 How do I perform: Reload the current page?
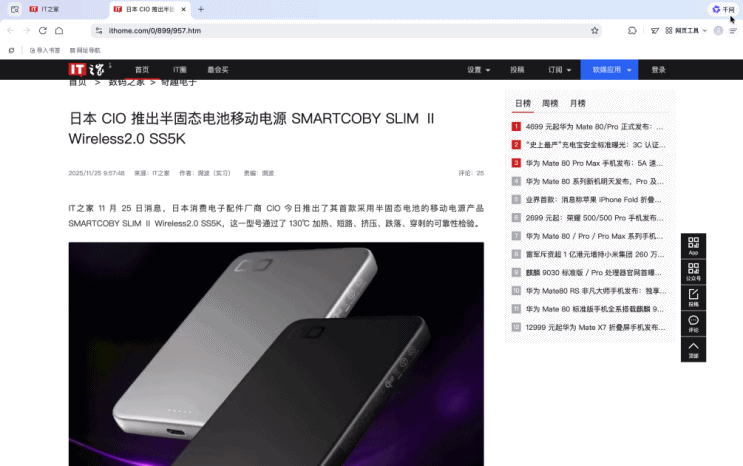pyautogui.click(x=43, y=30)
